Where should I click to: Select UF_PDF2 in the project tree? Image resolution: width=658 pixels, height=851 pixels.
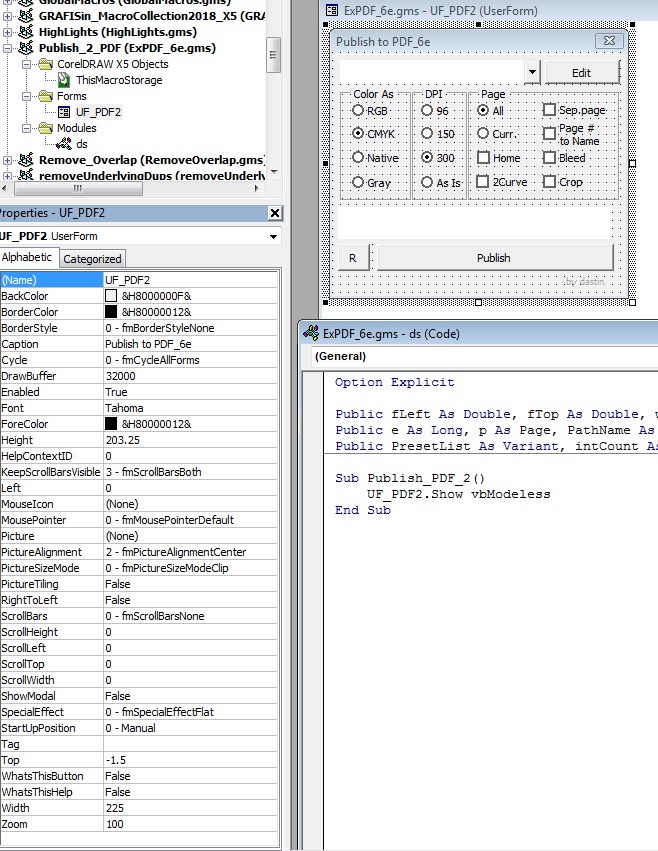click(x=98, y=112)
